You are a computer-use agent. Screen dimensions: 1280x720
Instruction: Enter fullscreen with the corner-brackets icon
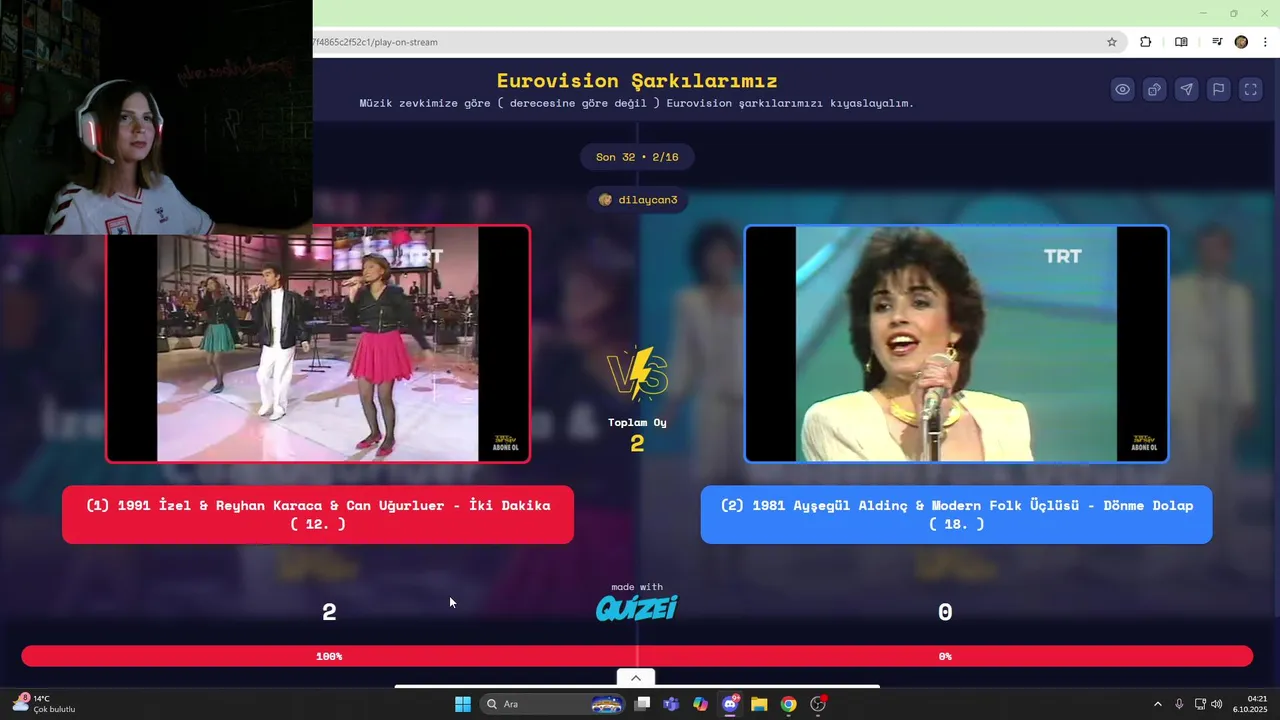click(1250, 89)
